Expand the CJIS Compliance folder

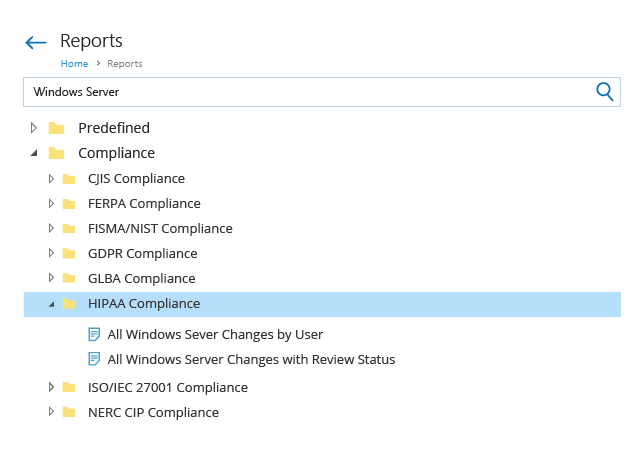(51, 178)
